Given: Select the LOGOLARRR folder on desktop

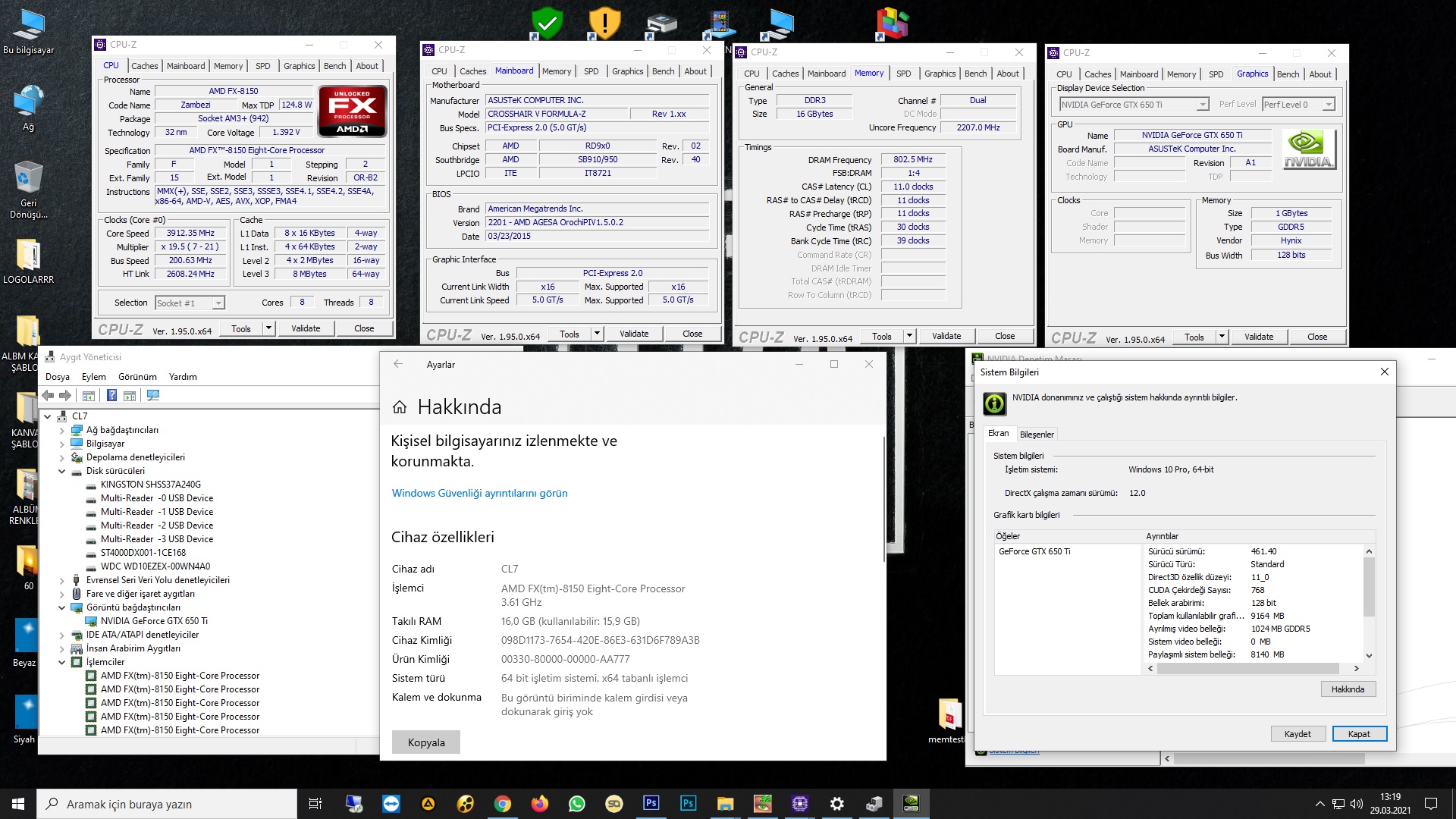Looking at the screenshot, I should (29, 262).
